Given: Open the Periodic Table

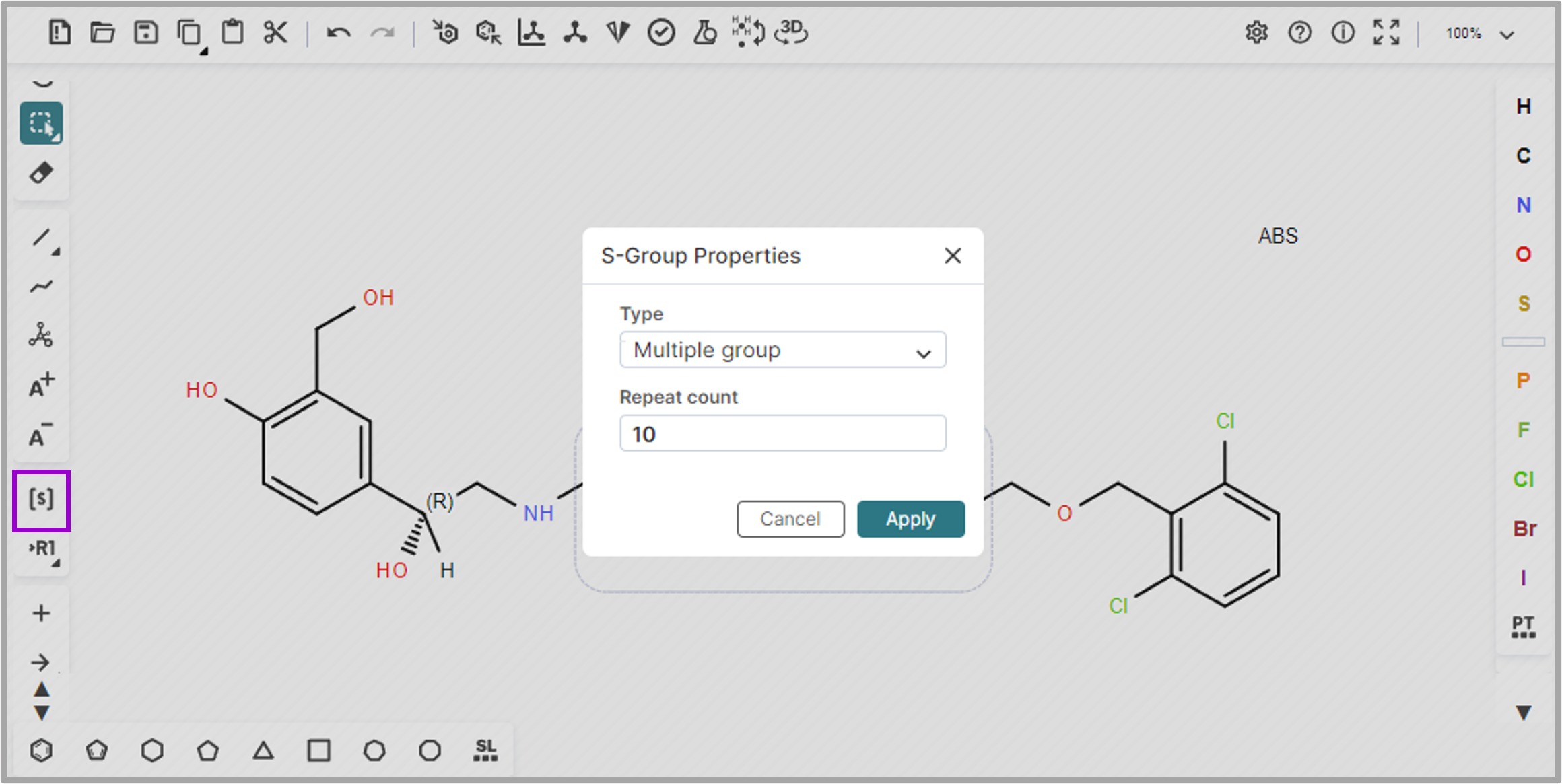Looking at the screenshot, I should [1523, 627].
